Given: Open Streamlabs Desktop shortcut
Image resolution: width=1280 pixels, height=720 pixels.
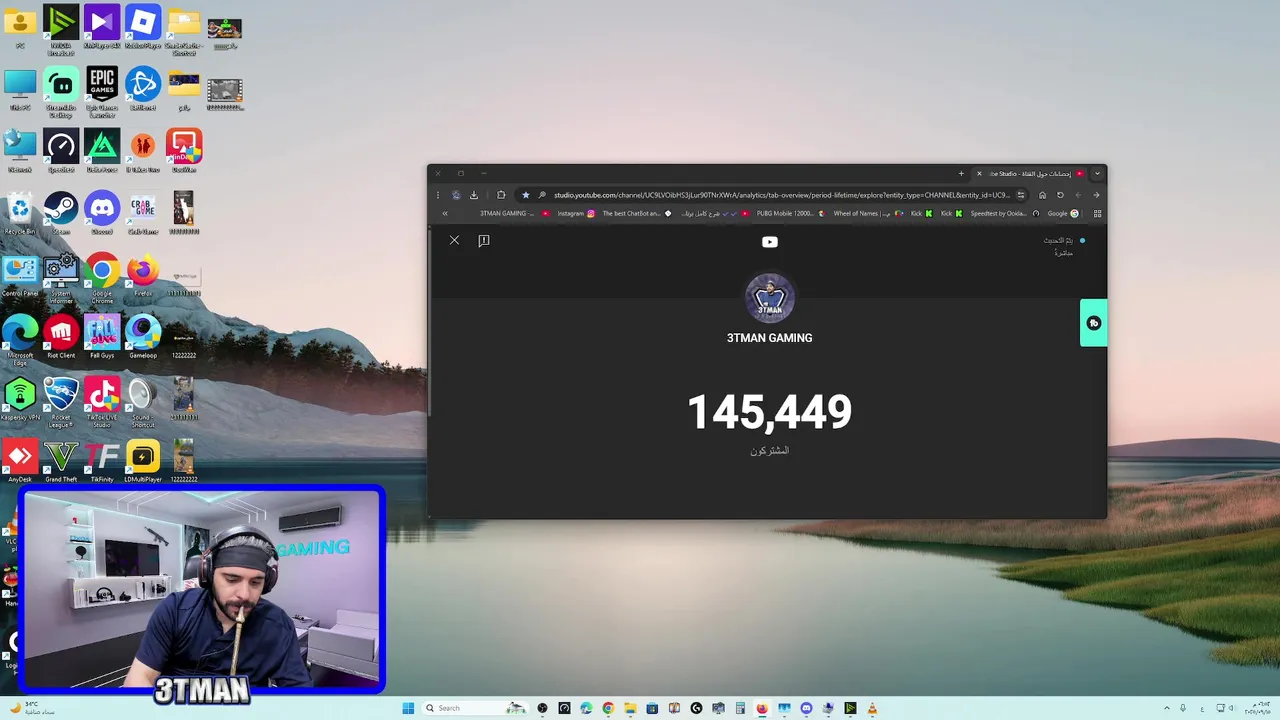Looking at the screenshot, I should pos(61,92).
